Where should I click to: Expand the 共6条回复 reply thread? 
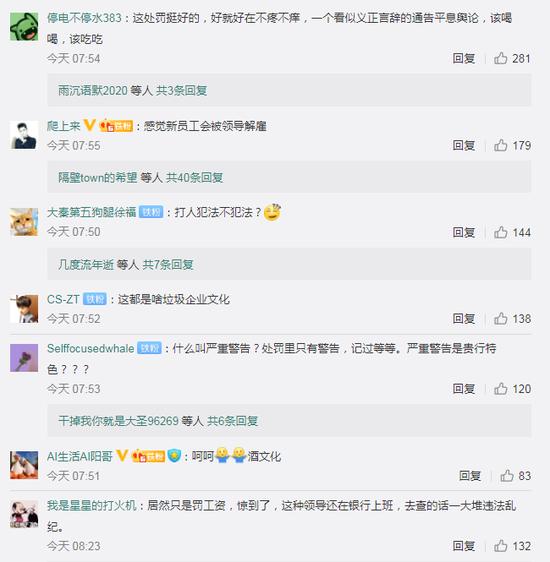(x=233, y=421)
